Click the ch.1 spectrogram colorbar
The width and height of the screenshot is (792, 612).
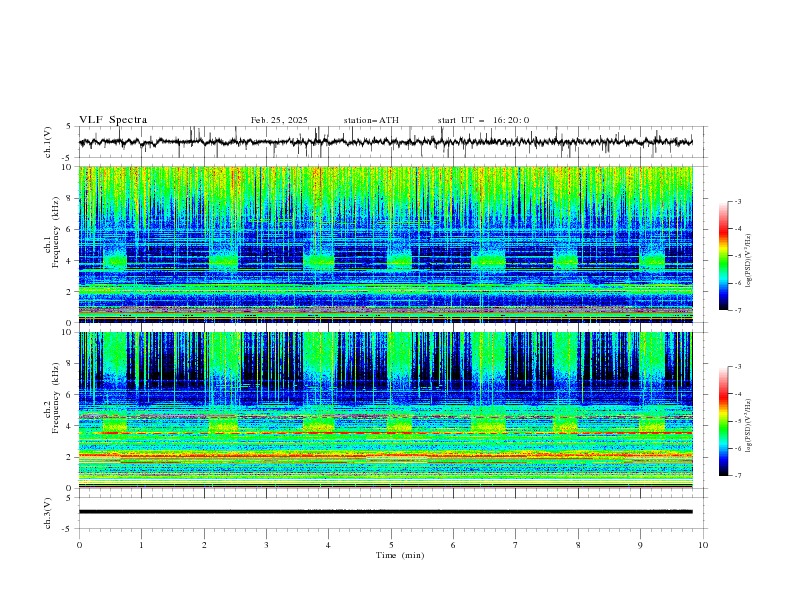tap(723, 256)
